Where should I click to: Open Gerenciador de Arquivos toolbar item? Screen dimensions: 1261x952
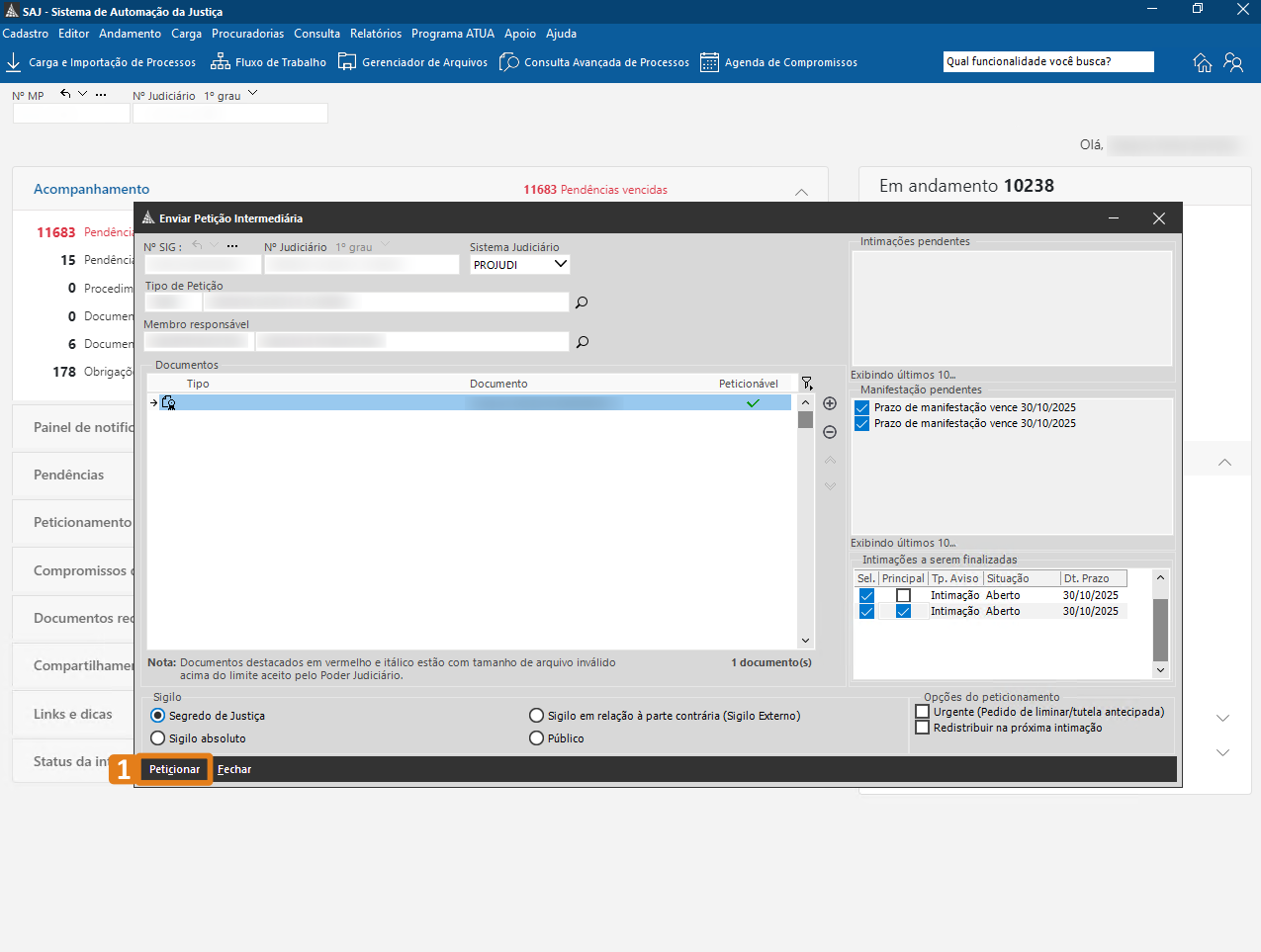click(412, 62)
